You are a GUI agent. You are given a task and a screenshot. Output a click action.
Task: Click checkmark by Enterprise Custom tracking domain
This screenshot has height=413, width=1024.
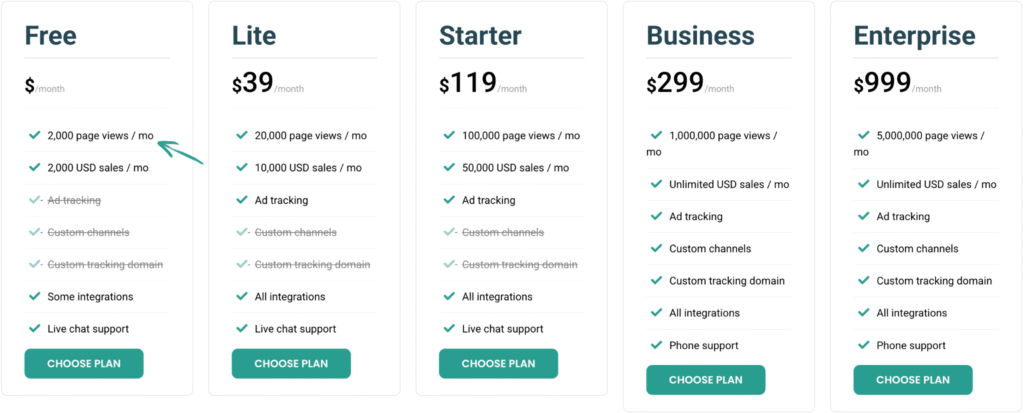point(864,280)
